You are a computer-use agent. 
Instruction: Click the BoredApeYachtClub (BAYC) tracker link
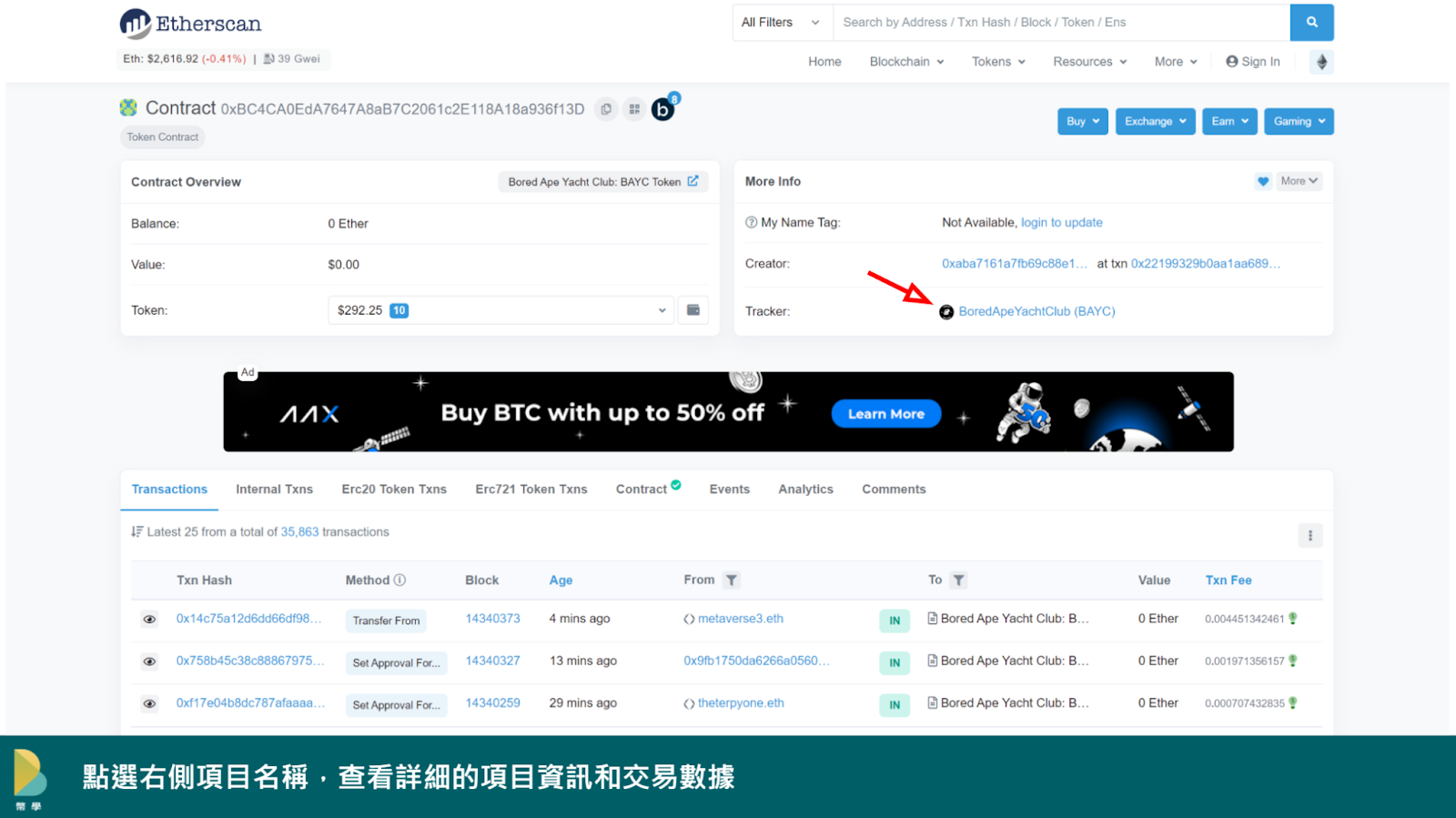click(1036, 312)
